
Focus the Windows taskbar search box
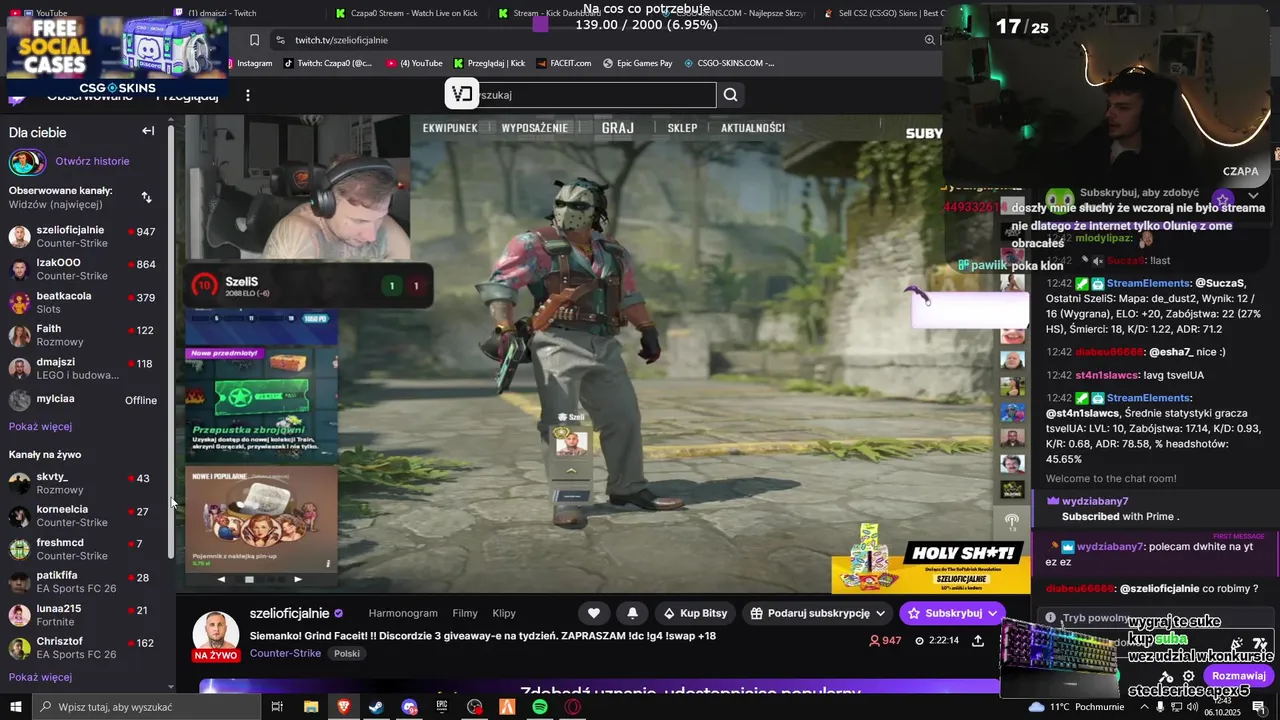click(145, 707)
